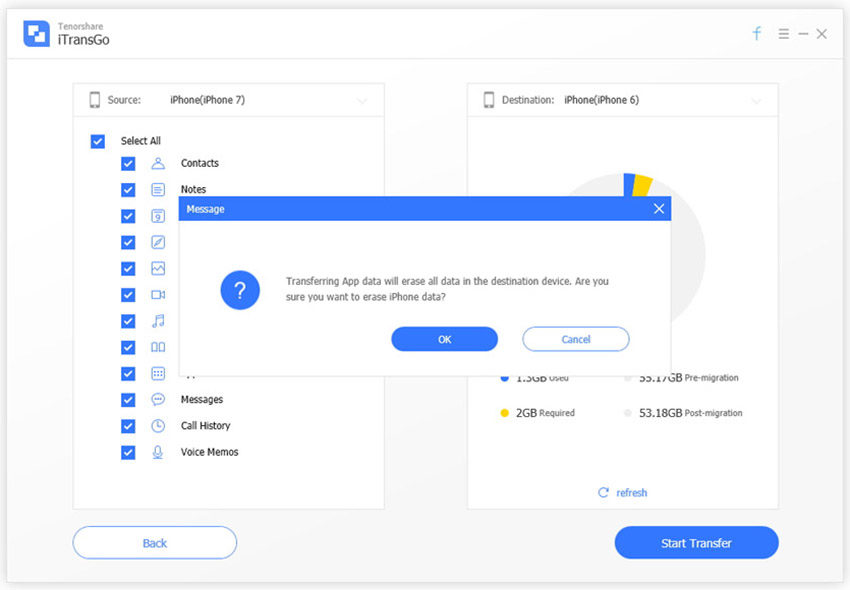Click the apps grid icon

[158, 374]
